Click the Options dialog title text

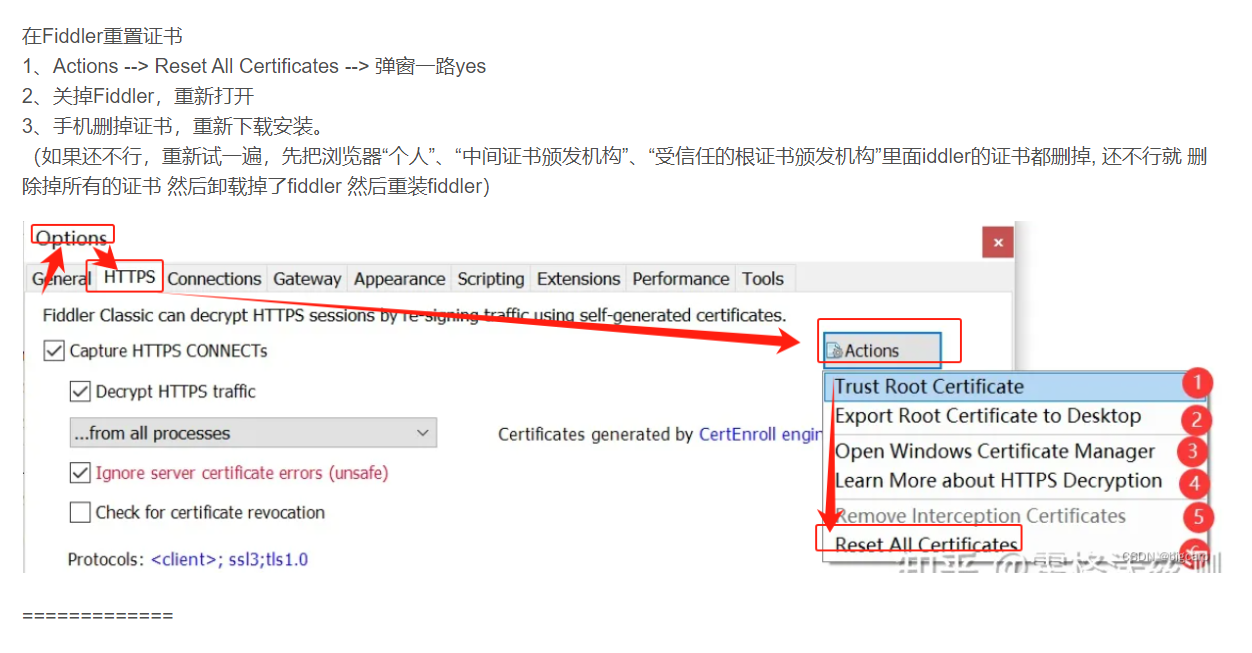71,238
